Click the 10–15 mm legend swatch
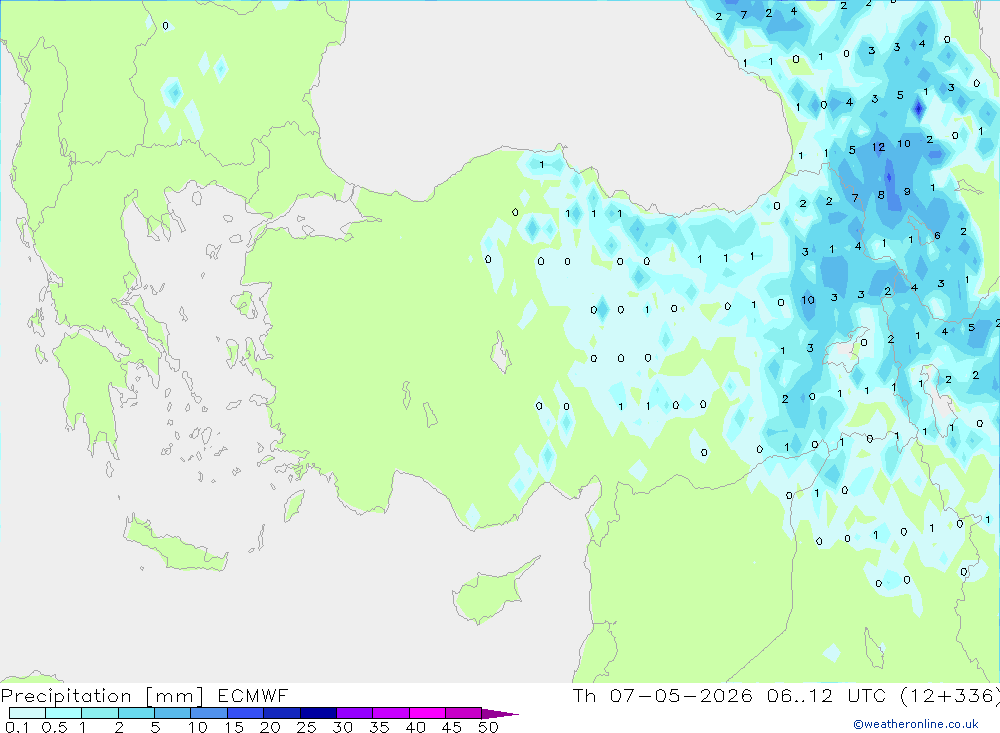 pyautogui.click(x=209, y=713)
